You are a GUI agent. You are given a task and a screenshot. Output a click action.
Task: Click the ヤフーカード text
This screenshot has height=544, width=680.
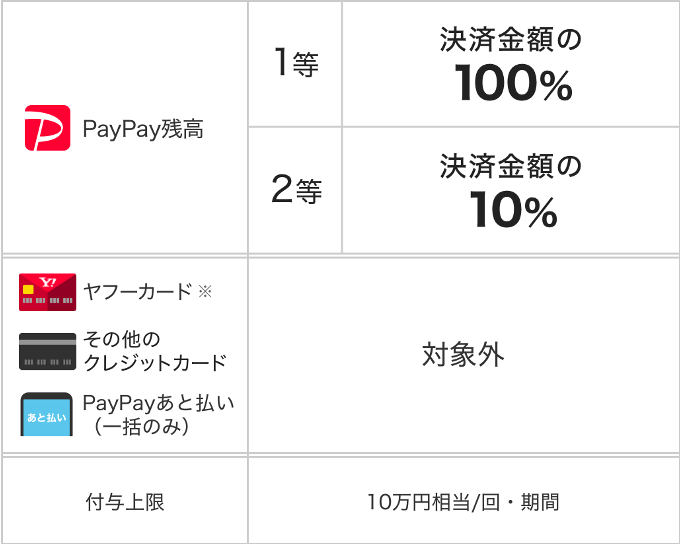tap(137, 292)
